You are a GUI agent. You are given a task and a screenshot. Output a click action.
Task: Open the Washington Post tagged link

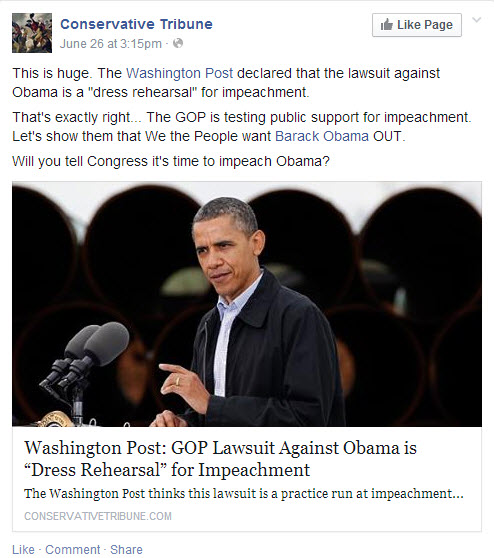(x=180, y=73)
